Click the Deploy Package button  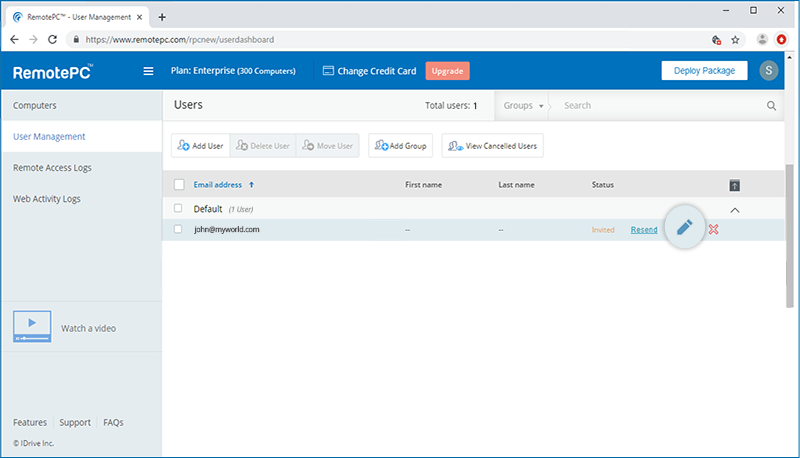tap(704, 71)
